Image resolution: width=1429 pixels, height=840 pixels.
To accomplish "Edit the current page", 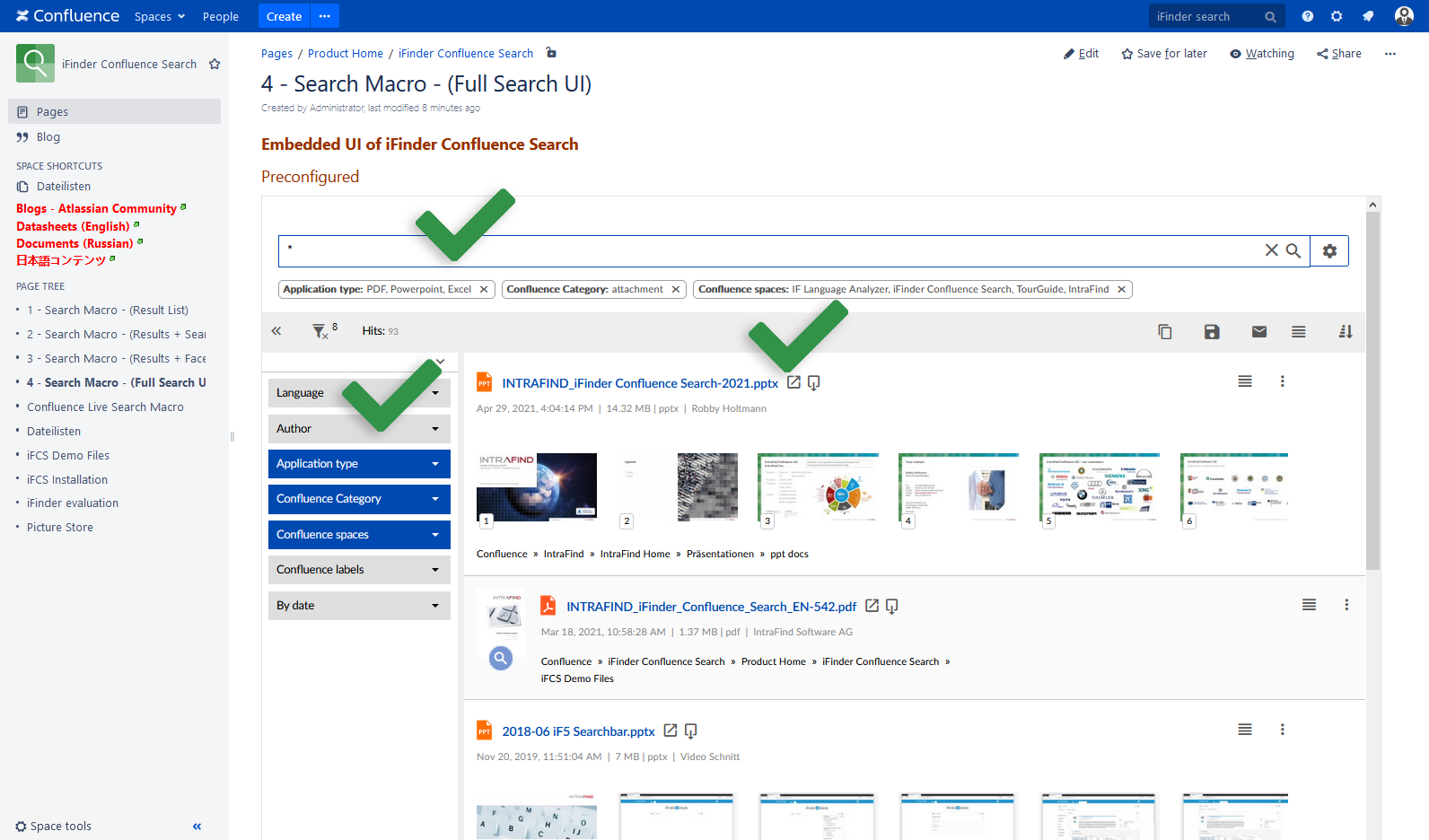I will 1081,54.
